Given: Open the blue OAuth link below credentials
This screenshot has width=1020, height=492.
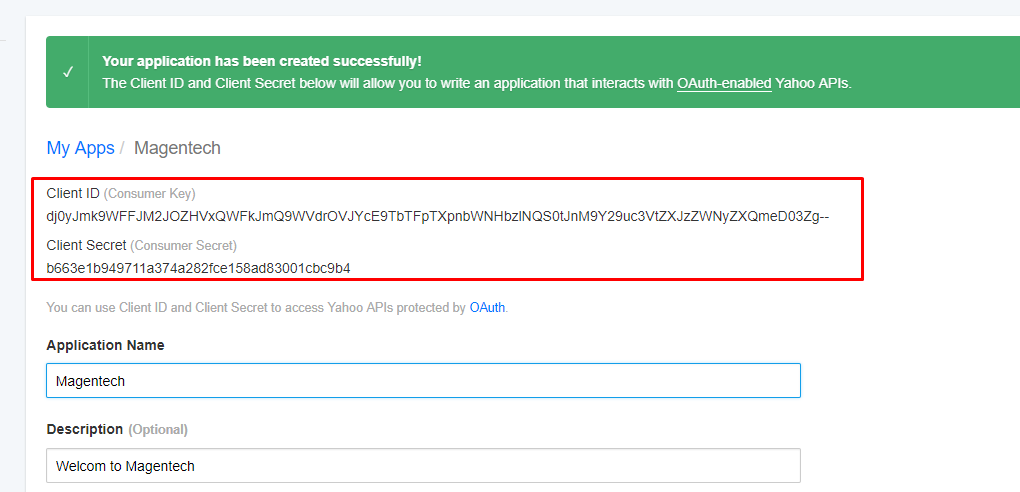Looking at the screenshot, I should (487, 307).
